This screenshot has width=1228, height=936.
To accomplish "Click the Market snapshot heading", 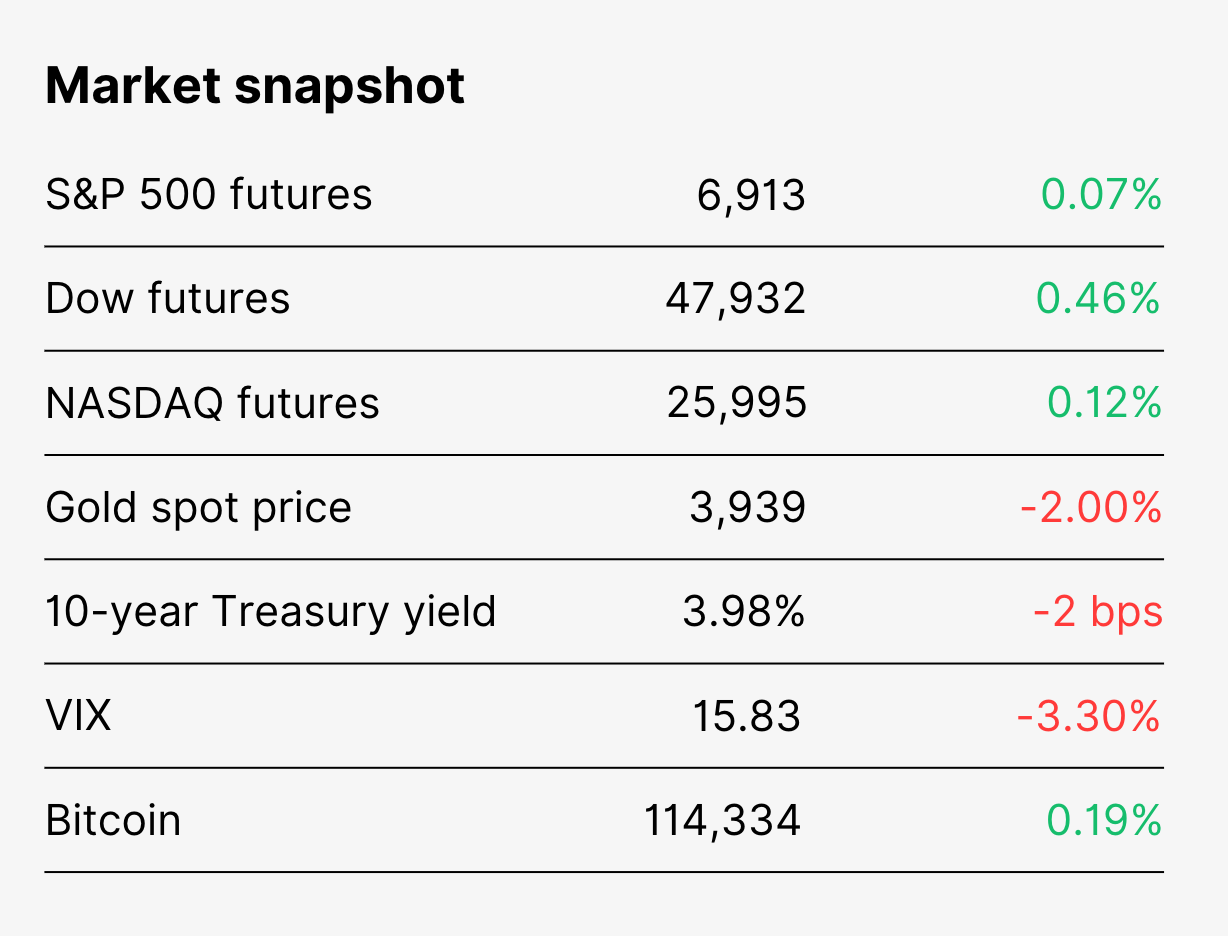I will tap(255, 87).
